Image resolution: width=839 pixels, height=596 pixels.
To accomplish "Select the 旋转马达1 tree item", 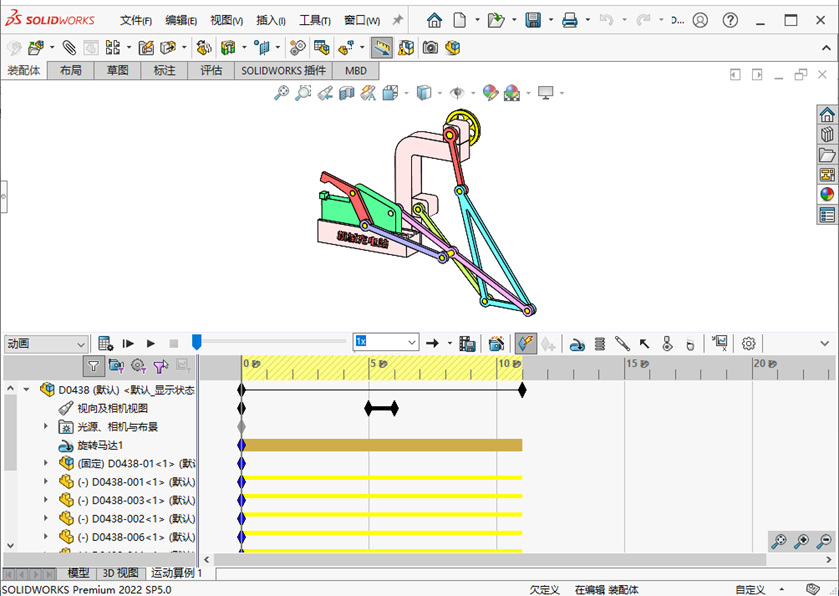I will click(x=100, y=445).
